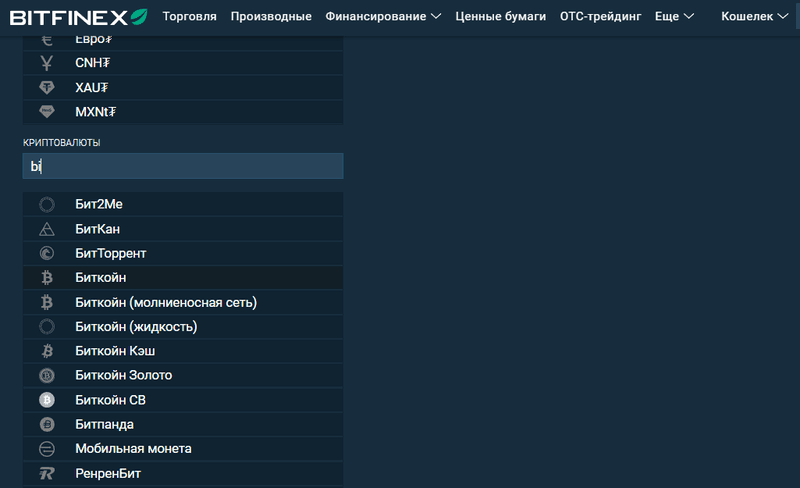Focus the cryptocurrency search field

coord(183,166)
